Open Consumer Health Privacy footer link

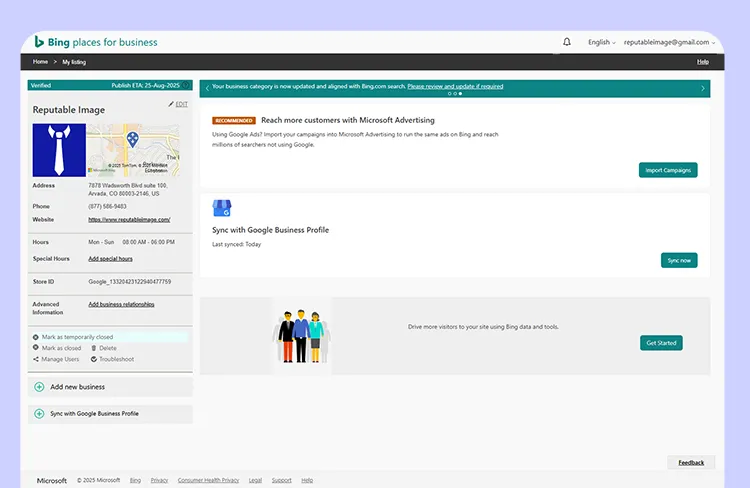tap(208, 480)
